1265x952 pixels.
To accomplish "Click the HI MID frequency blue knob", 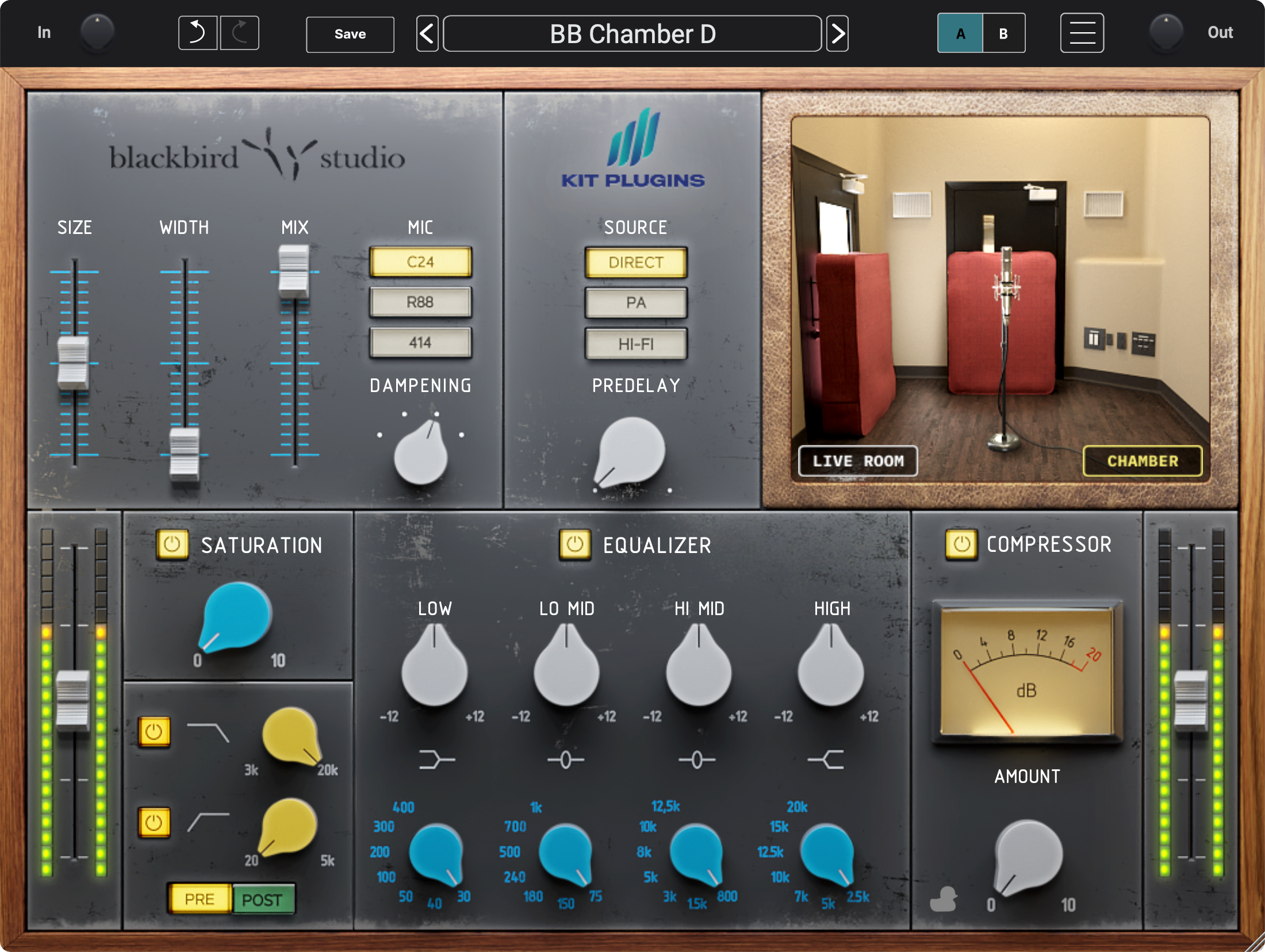I will (696, 854).
